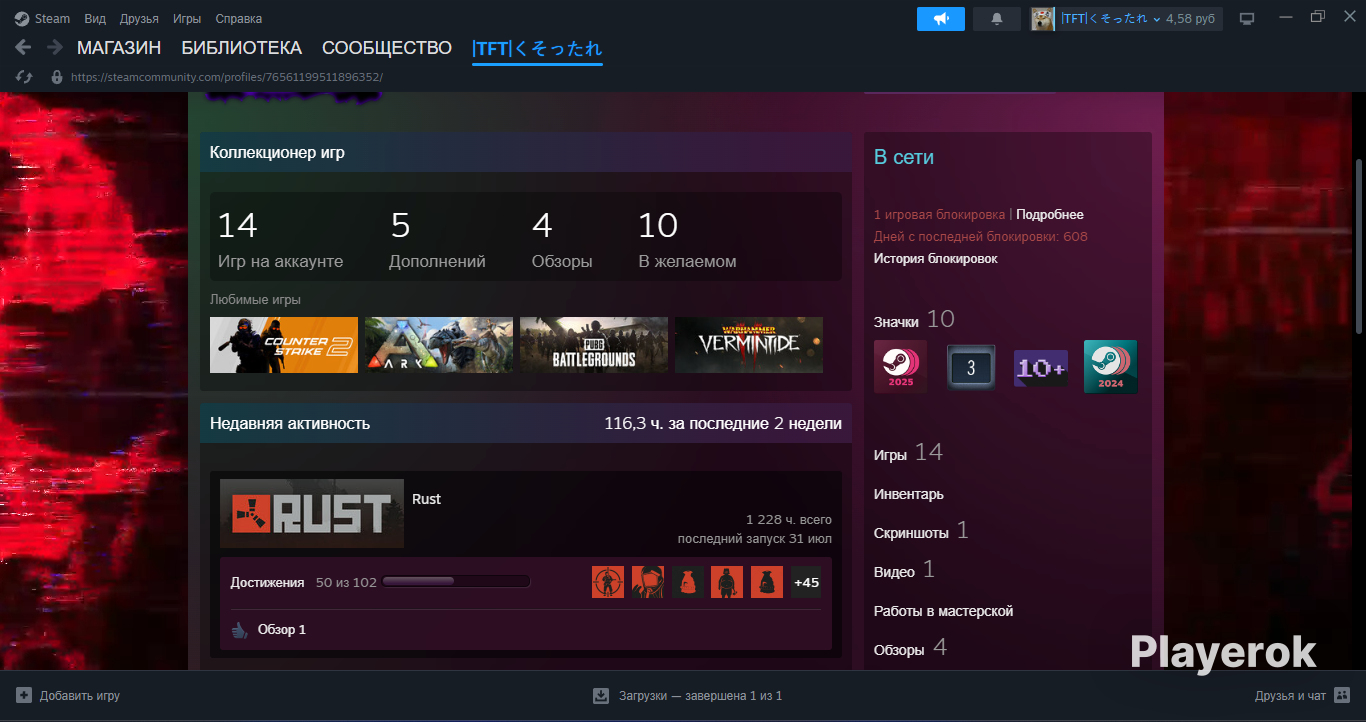
Task: Click 14 Игр на аккаунте stat
Action: [x=280, y=240]
